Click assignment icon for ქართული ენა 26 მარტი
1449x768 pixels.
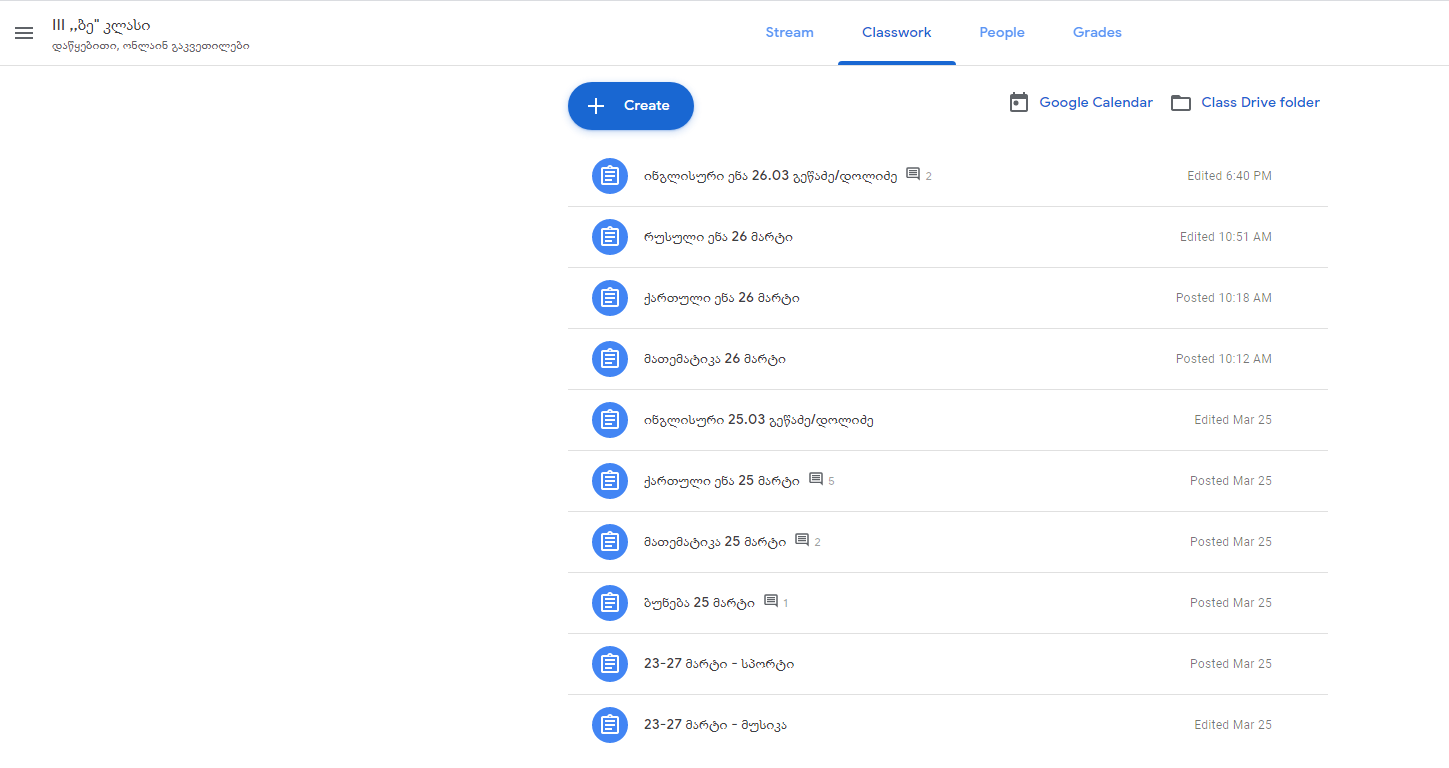(x=610, y=298)
